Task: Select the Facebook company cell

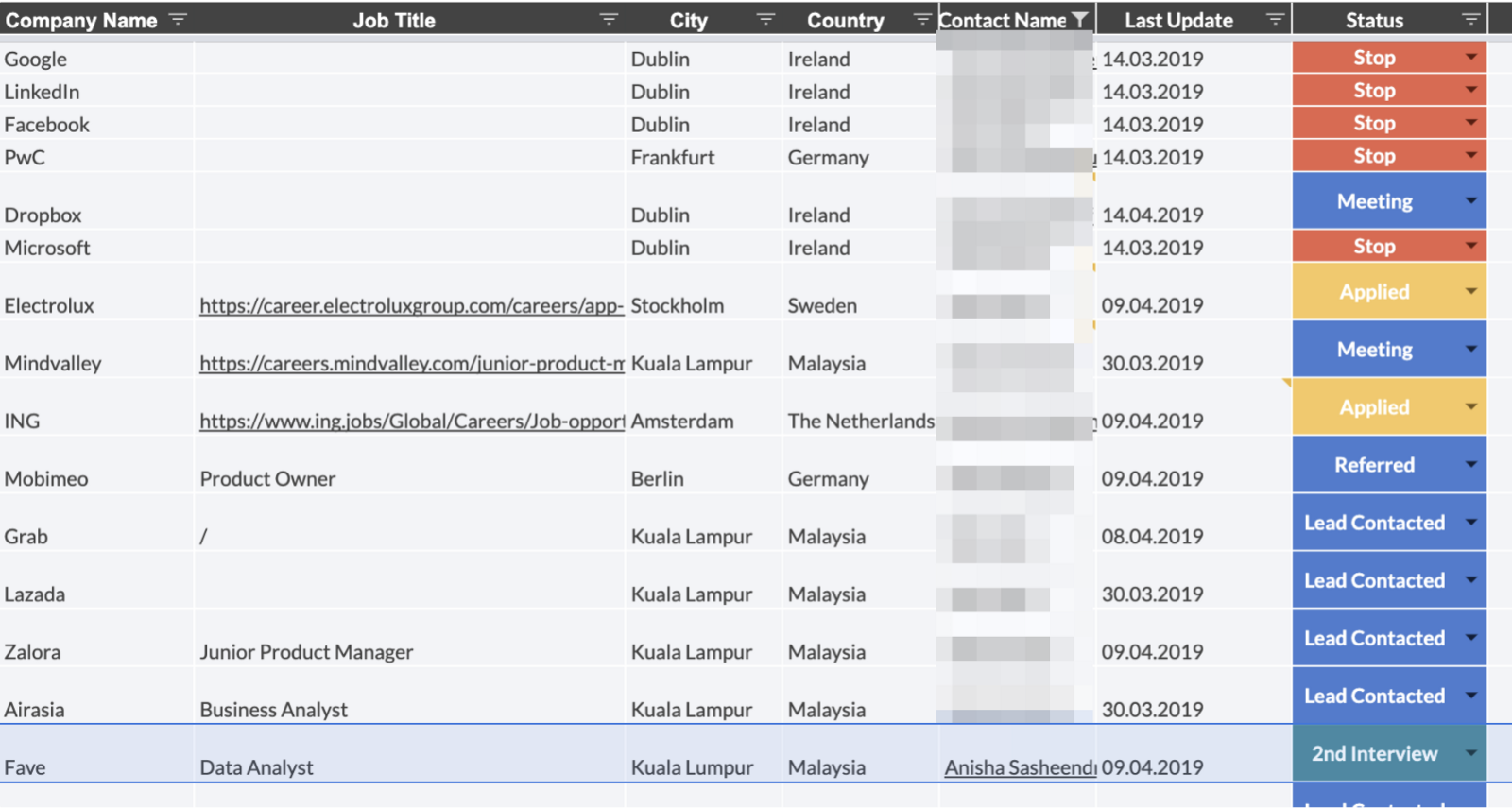Action: tap(96, 124)
